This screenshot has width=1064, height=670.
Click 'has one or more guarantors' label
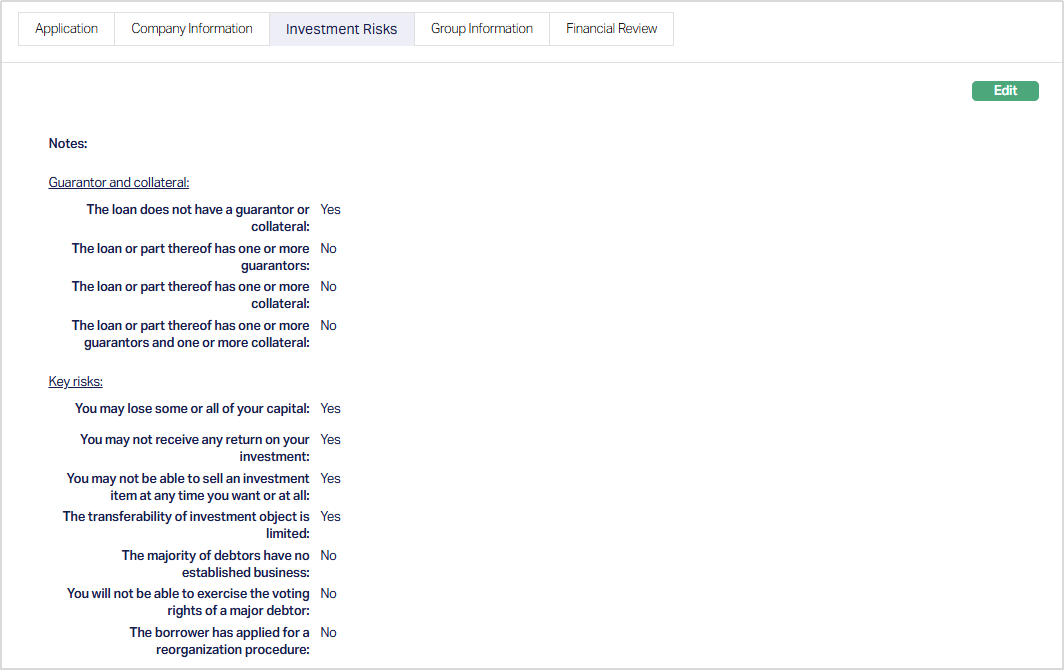191,257
